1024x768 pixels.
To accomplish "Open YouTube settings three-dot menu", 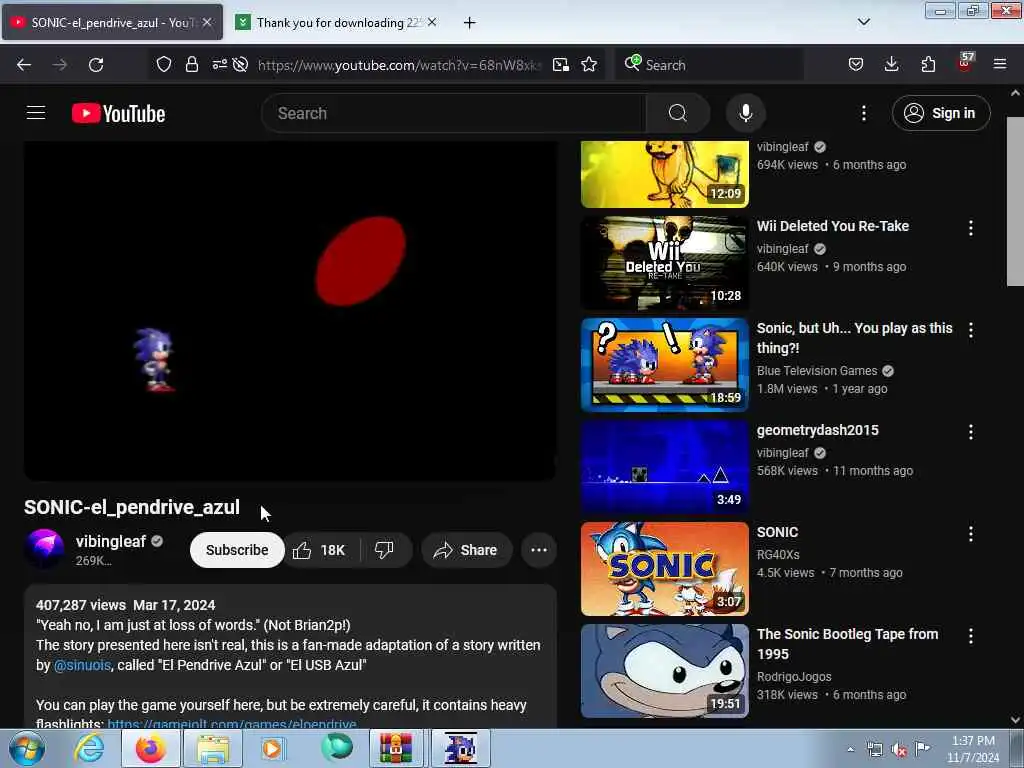I will [863, 113].
